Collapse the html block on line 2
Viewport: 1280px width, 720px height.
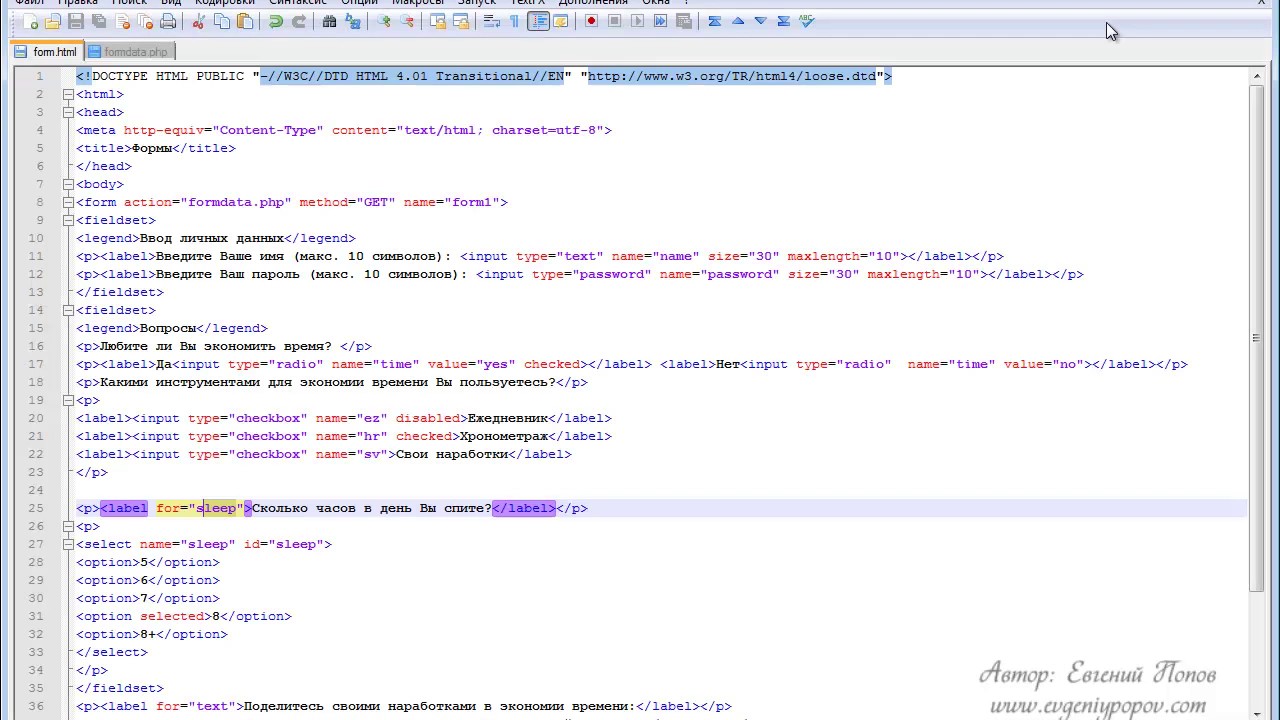[68, 94]
